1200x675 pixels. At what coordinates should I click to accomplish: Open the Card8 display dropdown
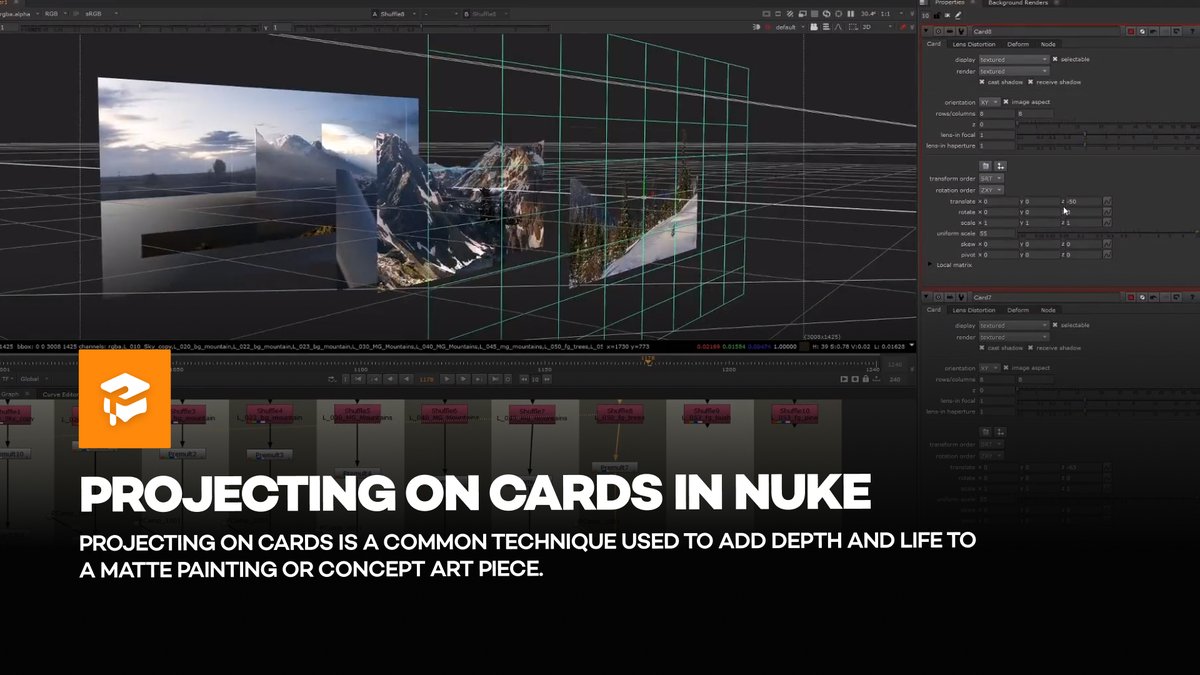[x=1014, y=60]
